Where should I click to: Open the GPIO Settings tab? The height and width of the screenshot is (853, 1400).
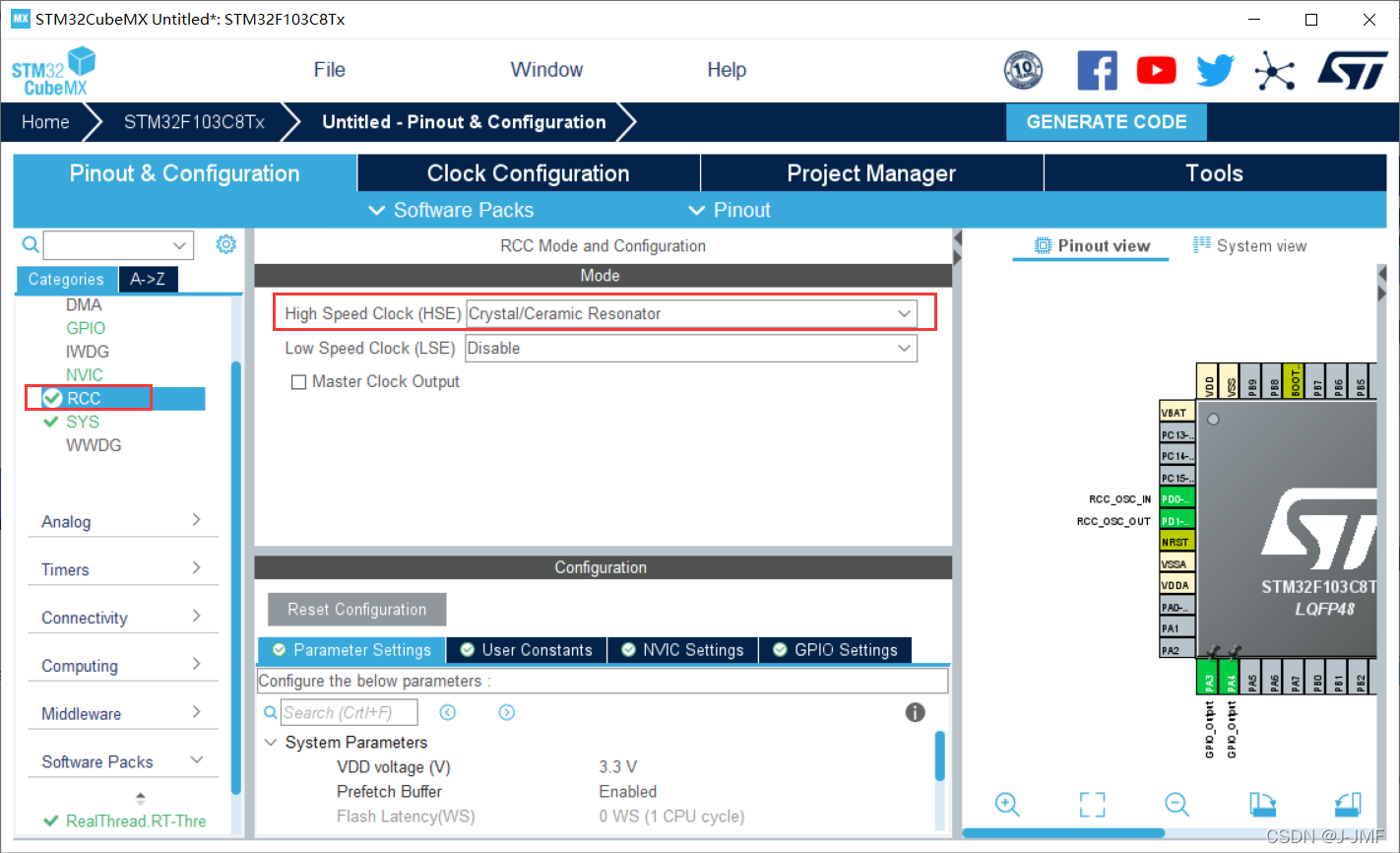pyautogui.click(x=835, y=650)
